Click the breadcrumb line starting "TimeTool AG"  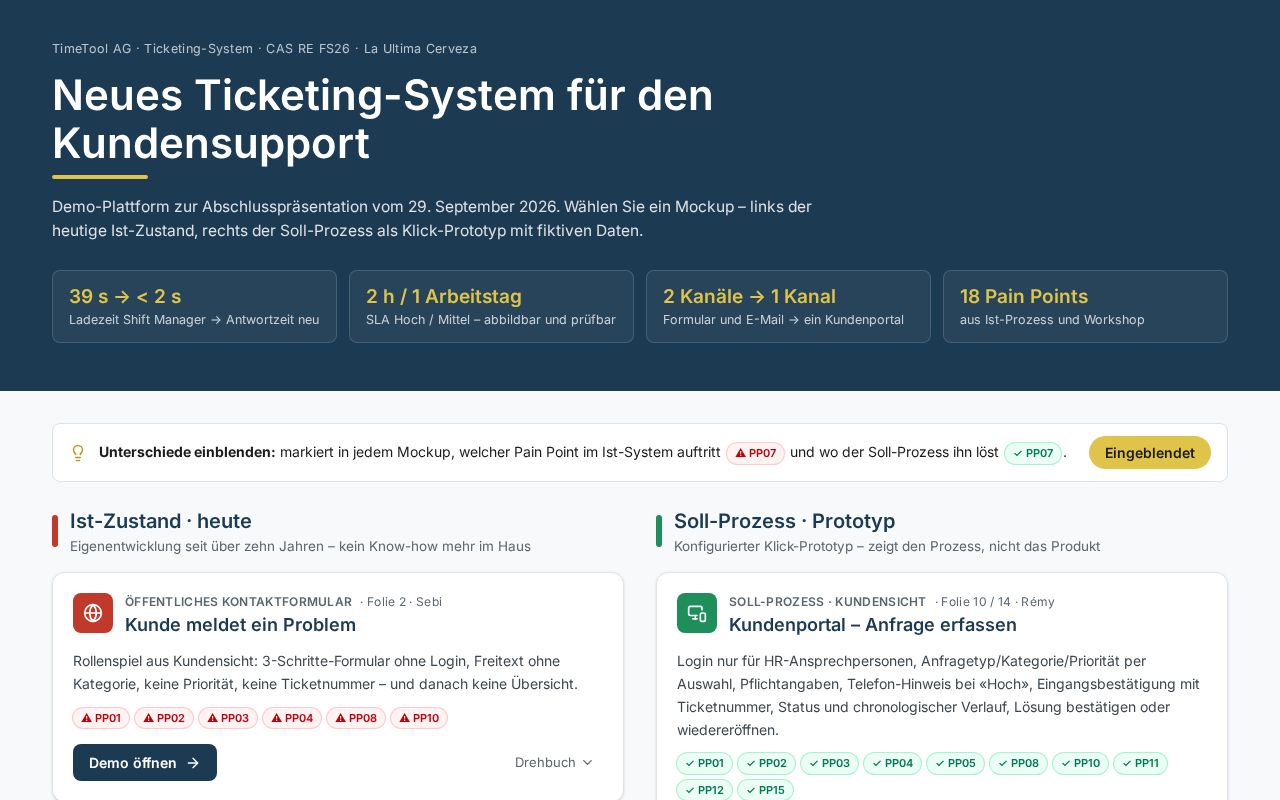pos(264,48)
